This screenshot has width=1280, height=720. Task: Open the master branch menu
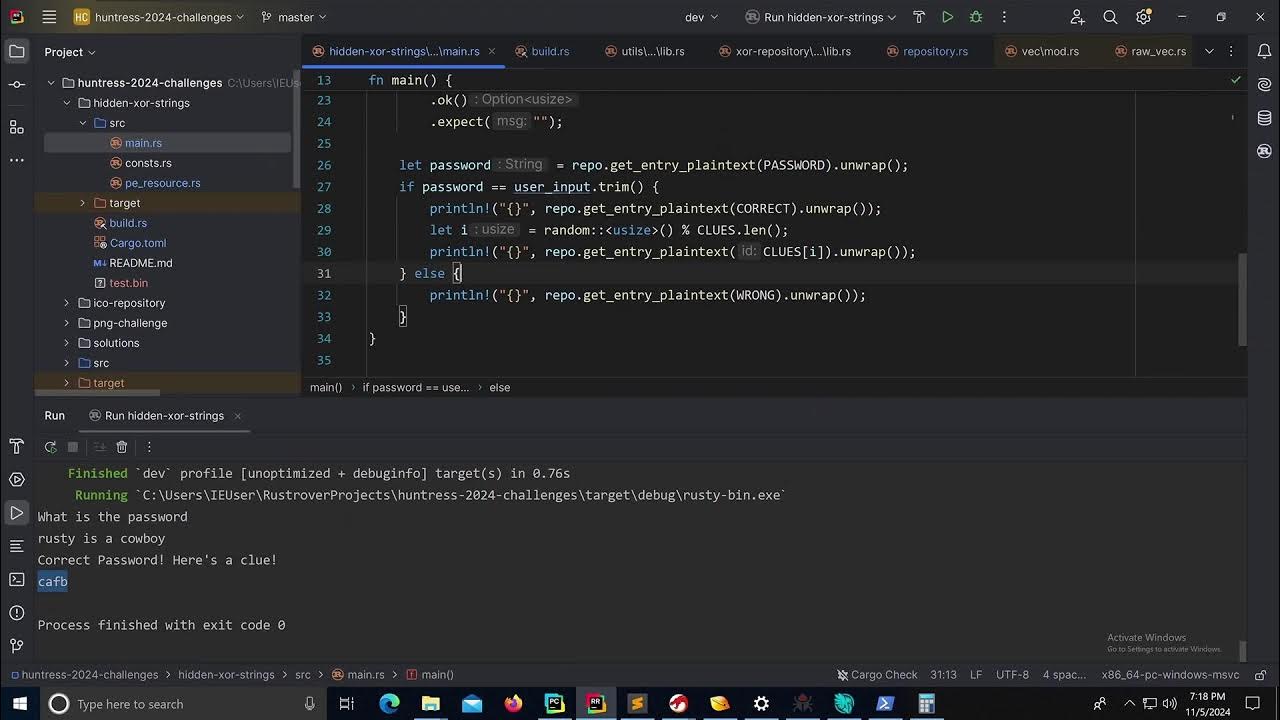point(294,17)
